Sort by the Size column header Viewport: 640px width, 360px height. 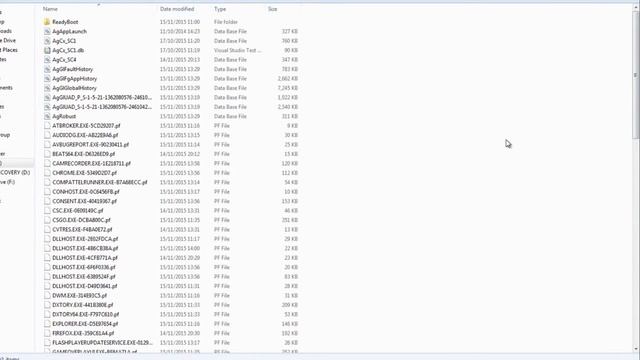[x=273, y=9]
